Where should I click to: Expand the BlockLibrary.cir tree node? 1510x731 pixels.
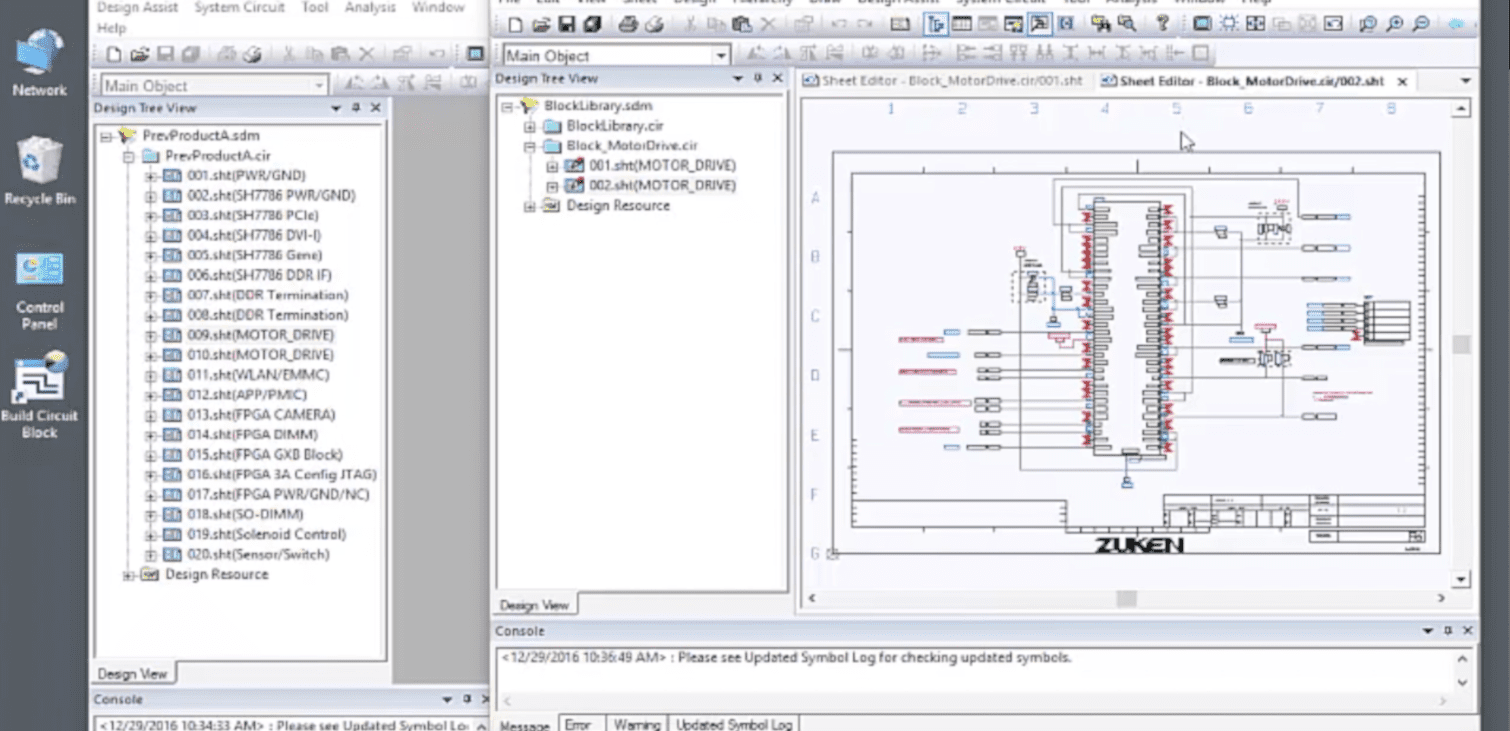click(530, 126)
